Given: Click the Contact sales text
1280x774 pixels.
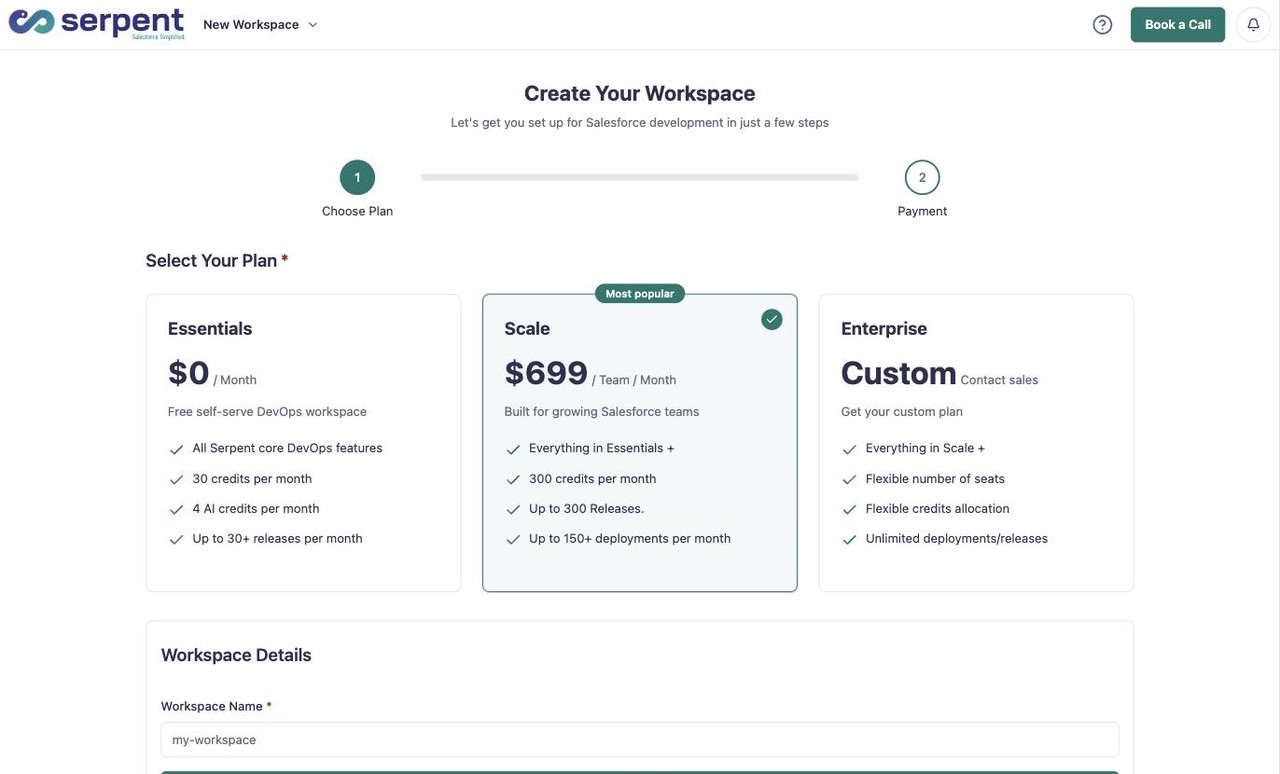Looking at the screenshot, I should [999, 380].
